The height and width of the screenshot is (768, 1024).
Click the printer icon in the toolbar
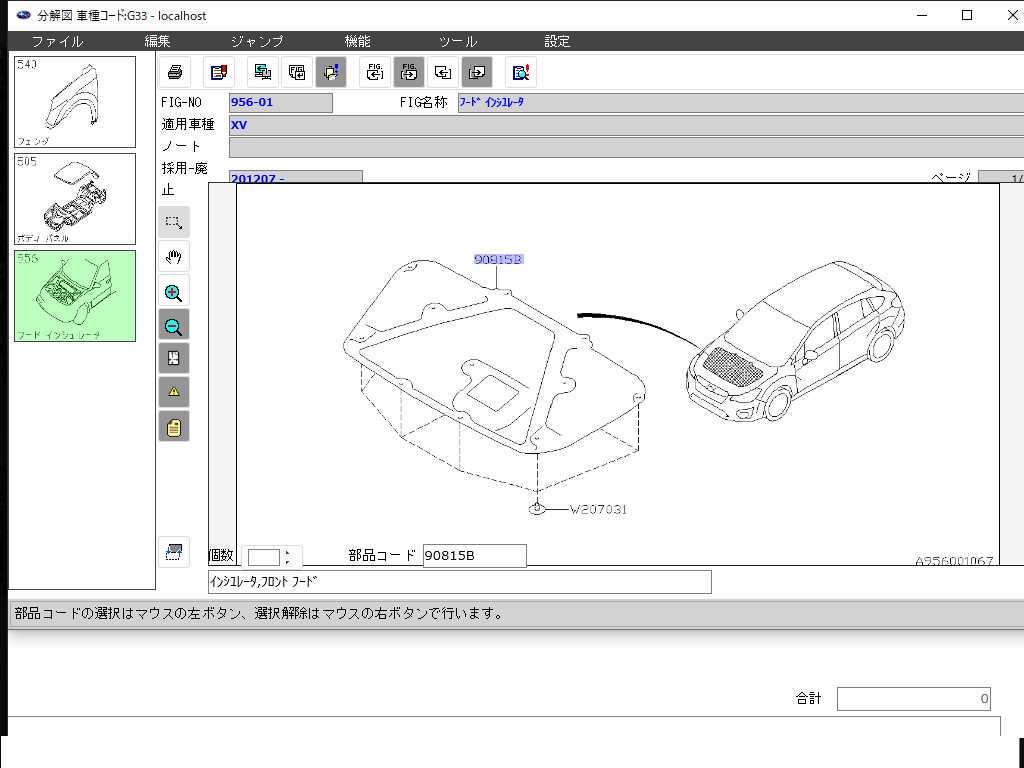(175, 72)
